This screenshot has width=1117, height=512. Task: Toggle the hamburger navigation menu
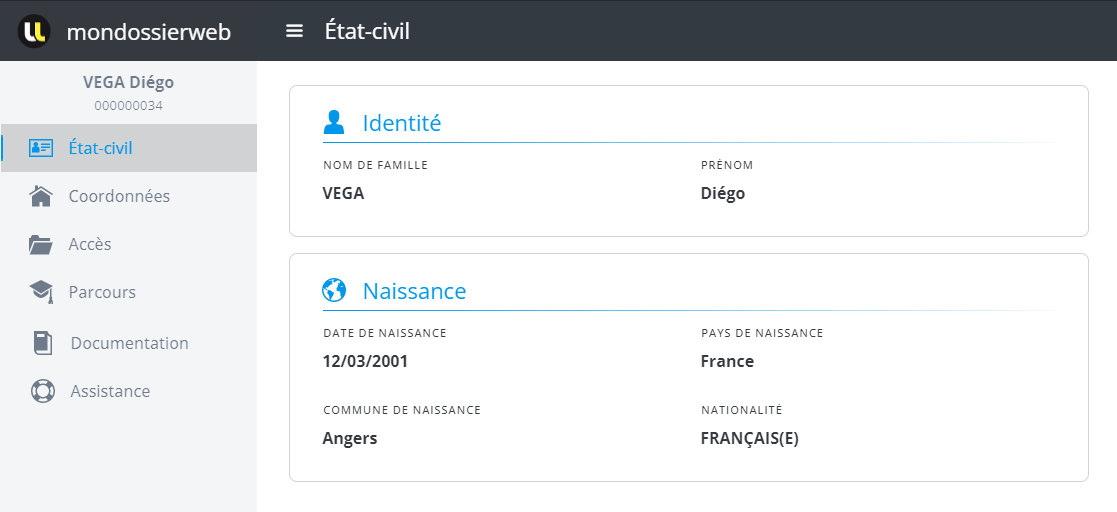click(x=294, y=31)
